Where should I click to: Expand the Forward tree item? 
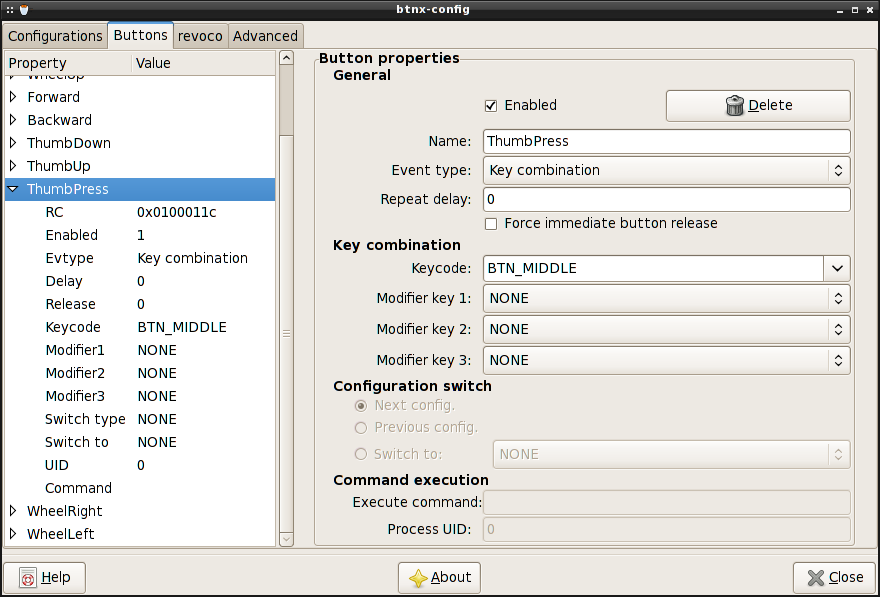[x=13, y=97]
